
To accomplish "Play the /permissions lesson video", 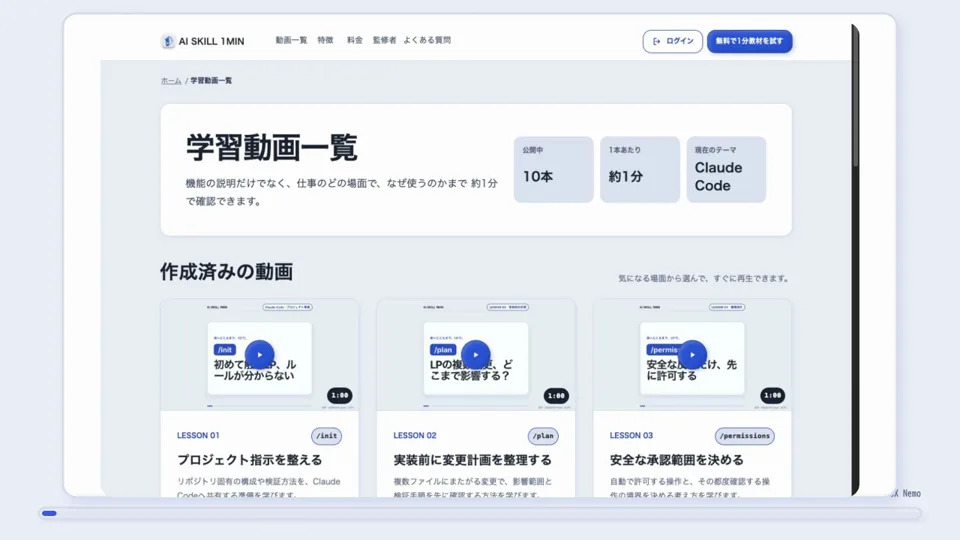I will [x=692, y=354].
